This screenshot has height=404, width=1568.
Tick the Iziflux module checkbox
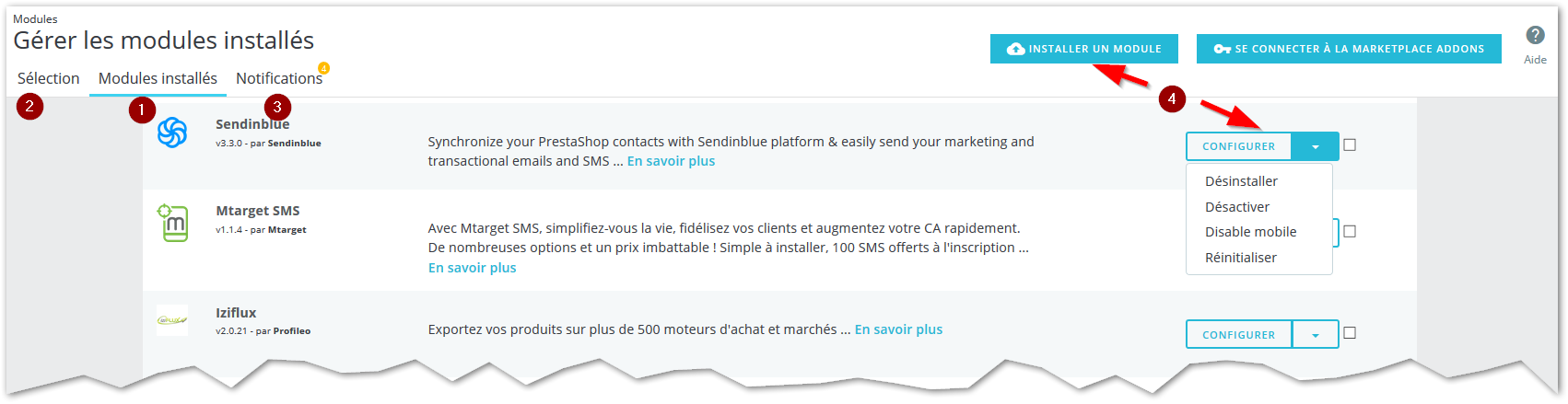point(1350,333)
